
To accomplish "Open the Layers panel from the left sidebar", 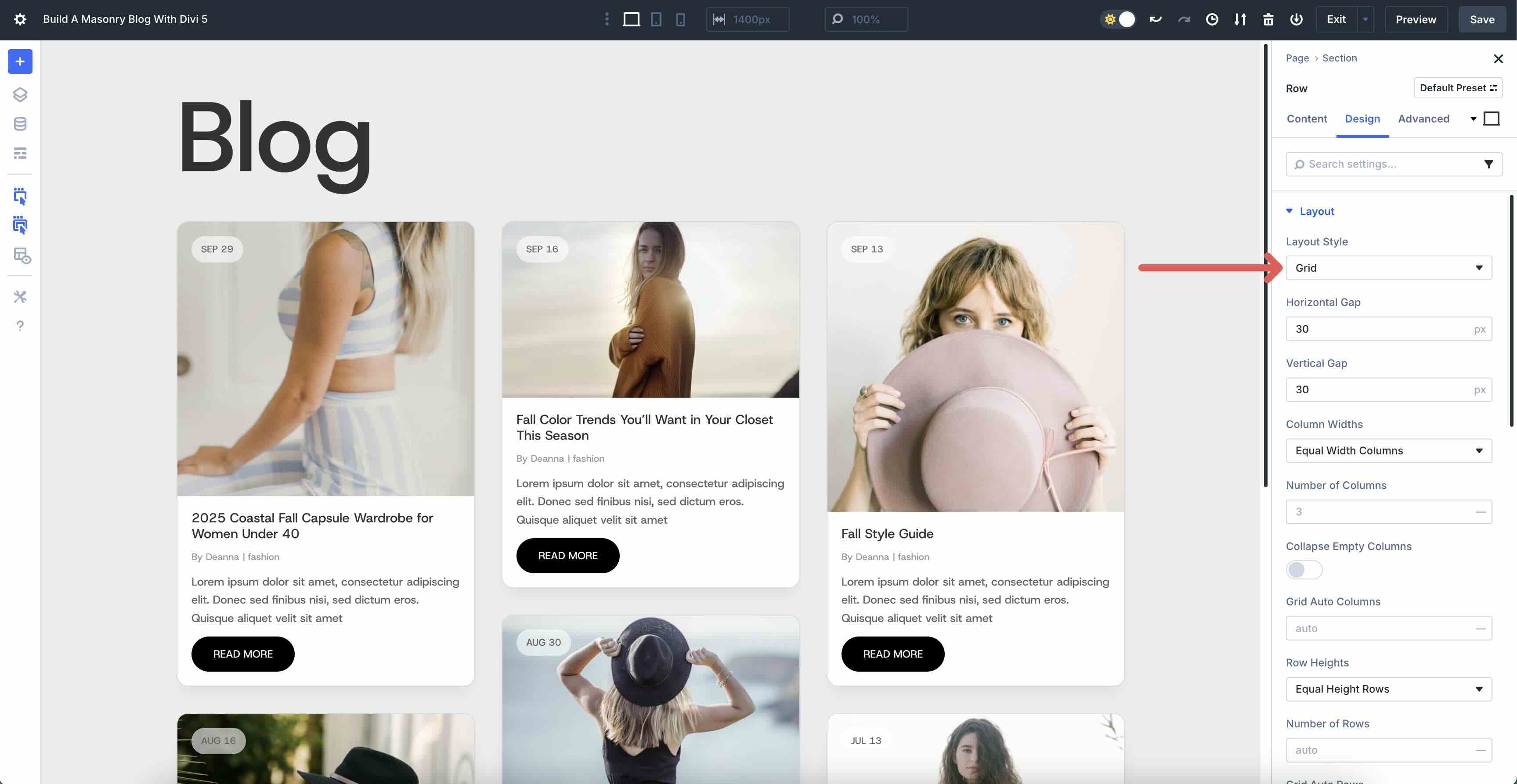I will pyautogui.click(x=20, y=94).
